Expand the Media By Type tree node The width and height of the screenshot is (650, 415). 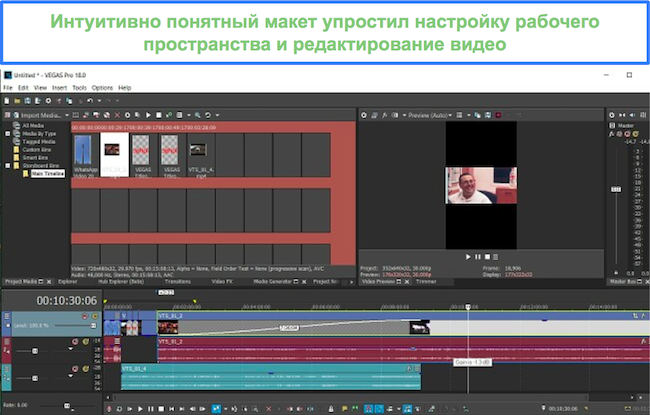click(x=7, y=133)
